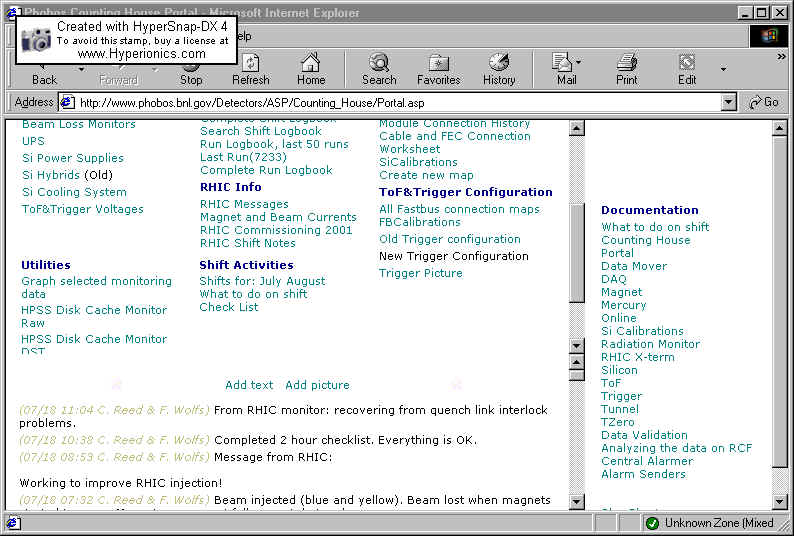Open Analyzing the data on RCF link
Viewport: 794px width, 536px height.
(x=677, y=448)
